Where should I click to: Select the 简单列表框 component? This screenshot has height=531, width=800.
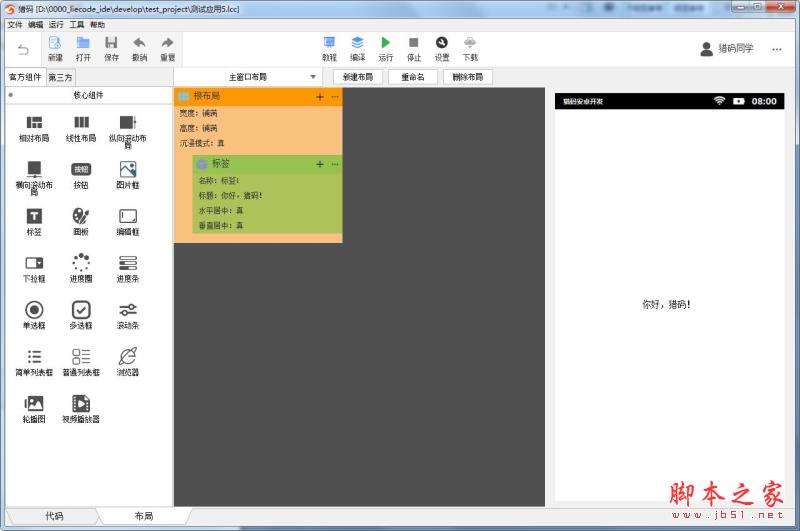tap(34, 362)
